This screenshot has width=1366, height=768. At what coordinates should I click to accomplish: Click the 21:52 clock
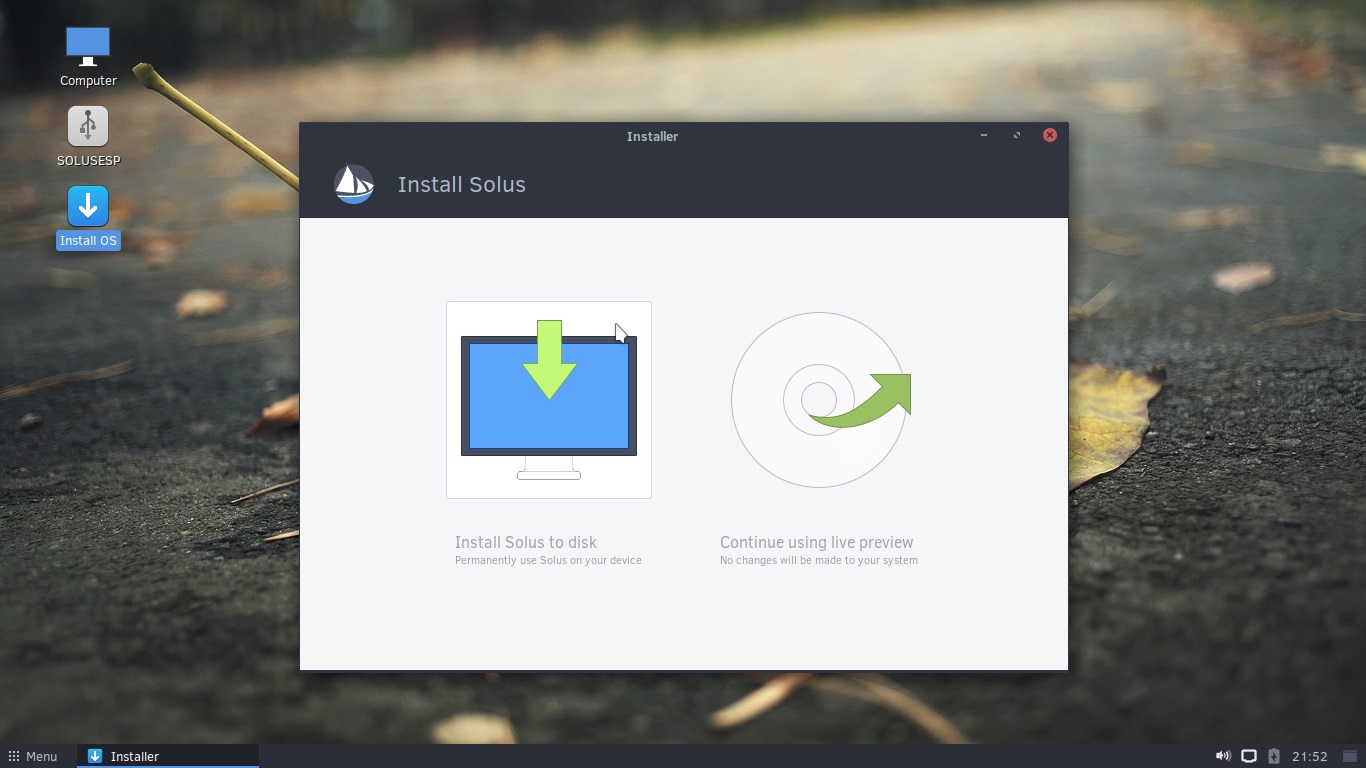[x=1310, y=757]
